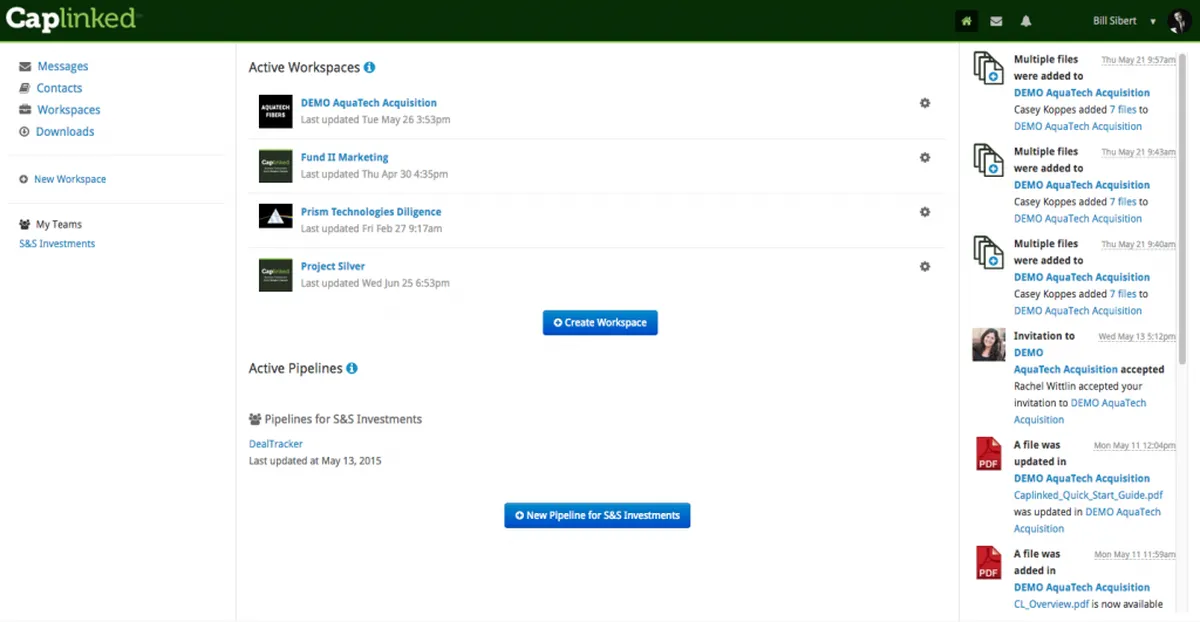Click the Project Silver thumbnail

(x=275, y=275)
